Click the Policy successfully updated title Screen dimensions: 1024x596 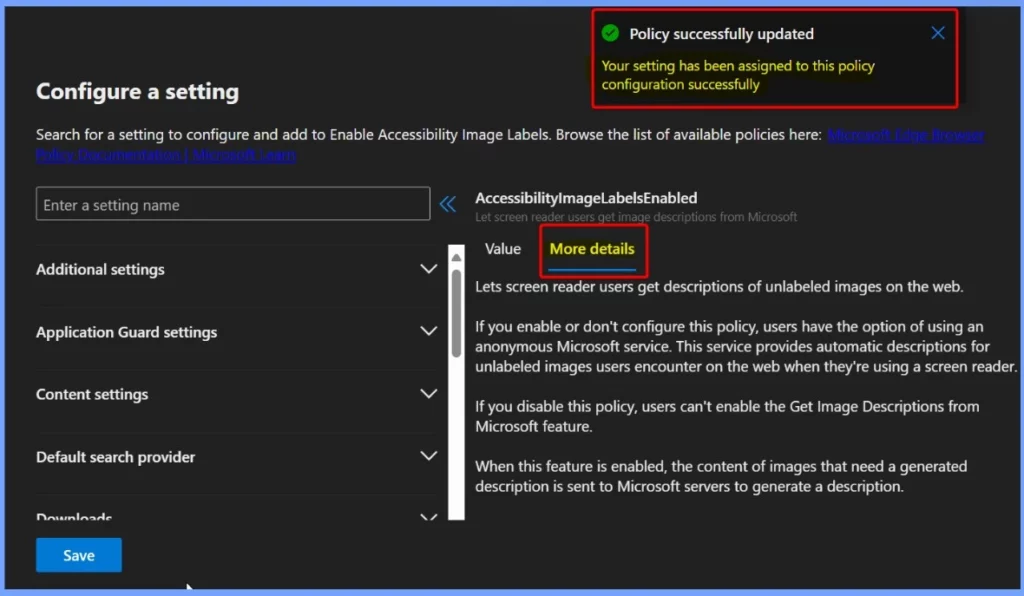pos(721,34)
